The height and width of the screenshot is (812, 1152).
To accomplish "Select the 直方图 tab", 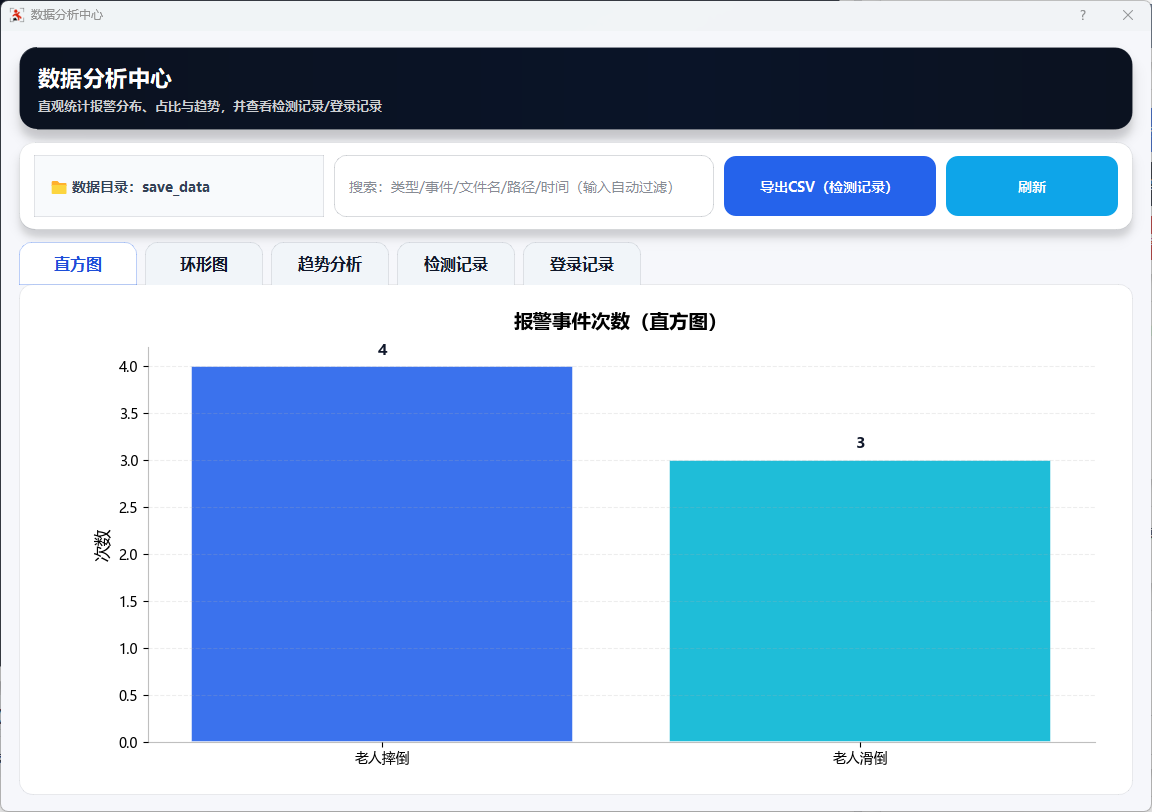I will [x=78, y=265].
